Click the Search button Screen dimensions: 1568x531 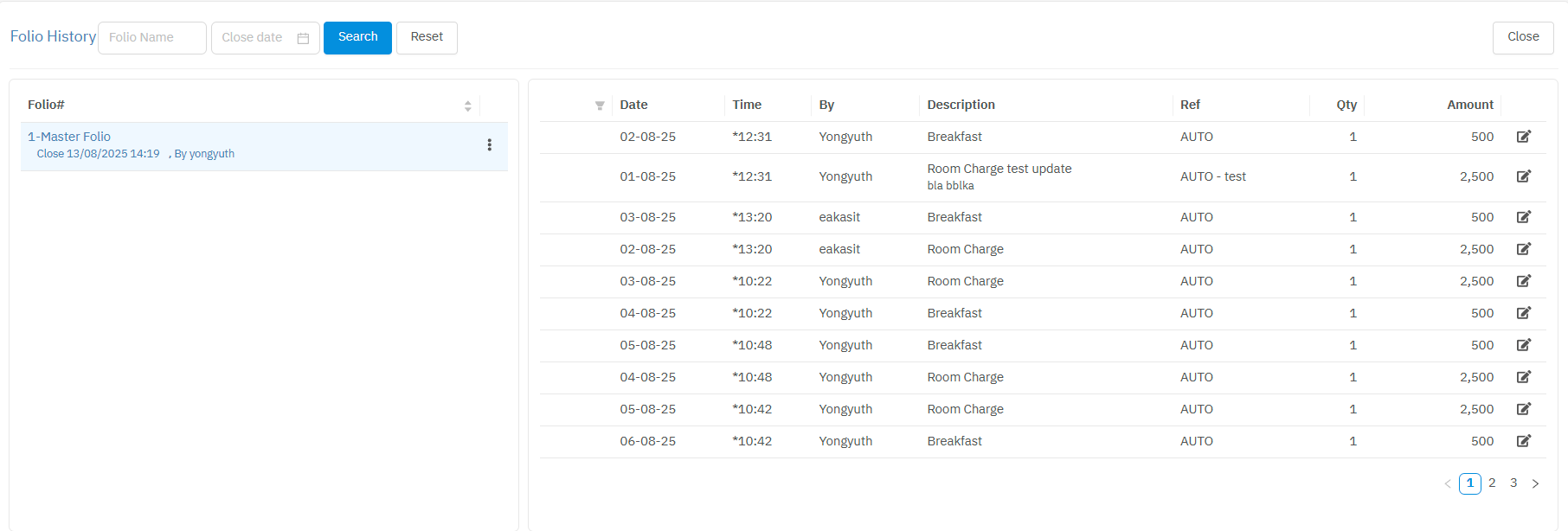click(x=357, y=37)
